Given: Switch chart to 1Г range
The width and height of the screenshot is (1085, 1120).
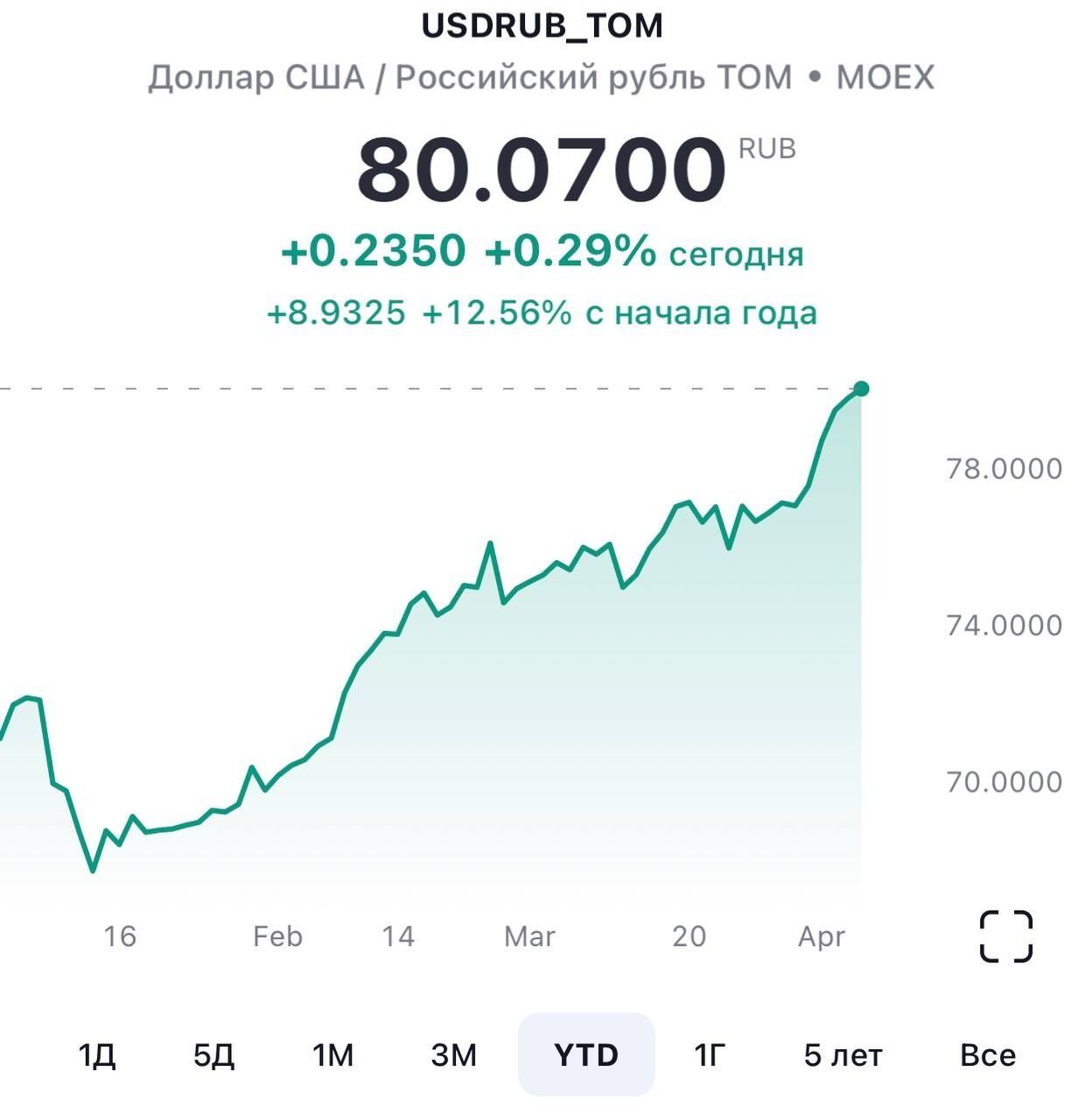Looking at the screenshot, I should tap(710, 1055).
